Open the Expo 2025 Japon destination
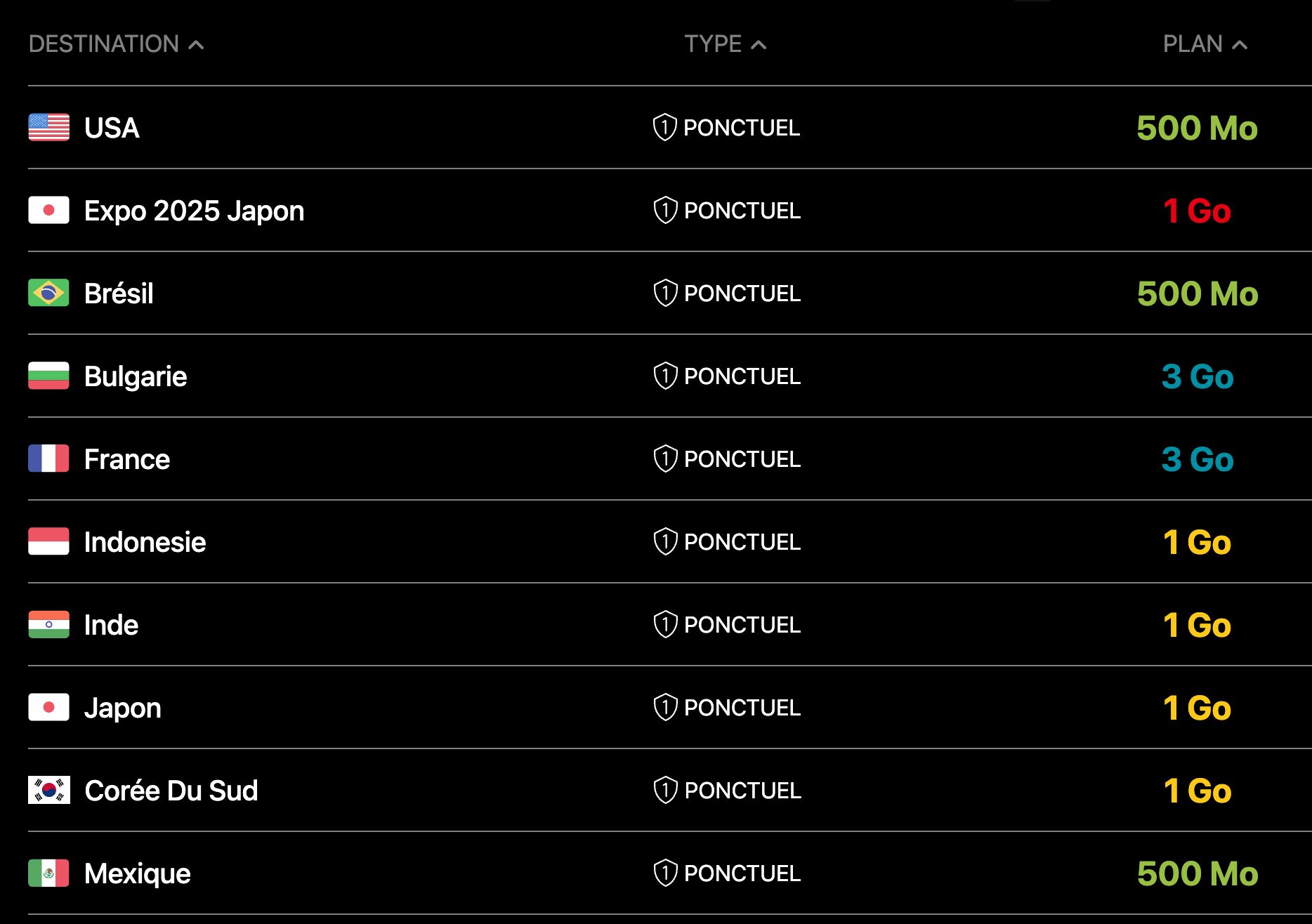The image size is (1312, 924). [x=194, y=211]
